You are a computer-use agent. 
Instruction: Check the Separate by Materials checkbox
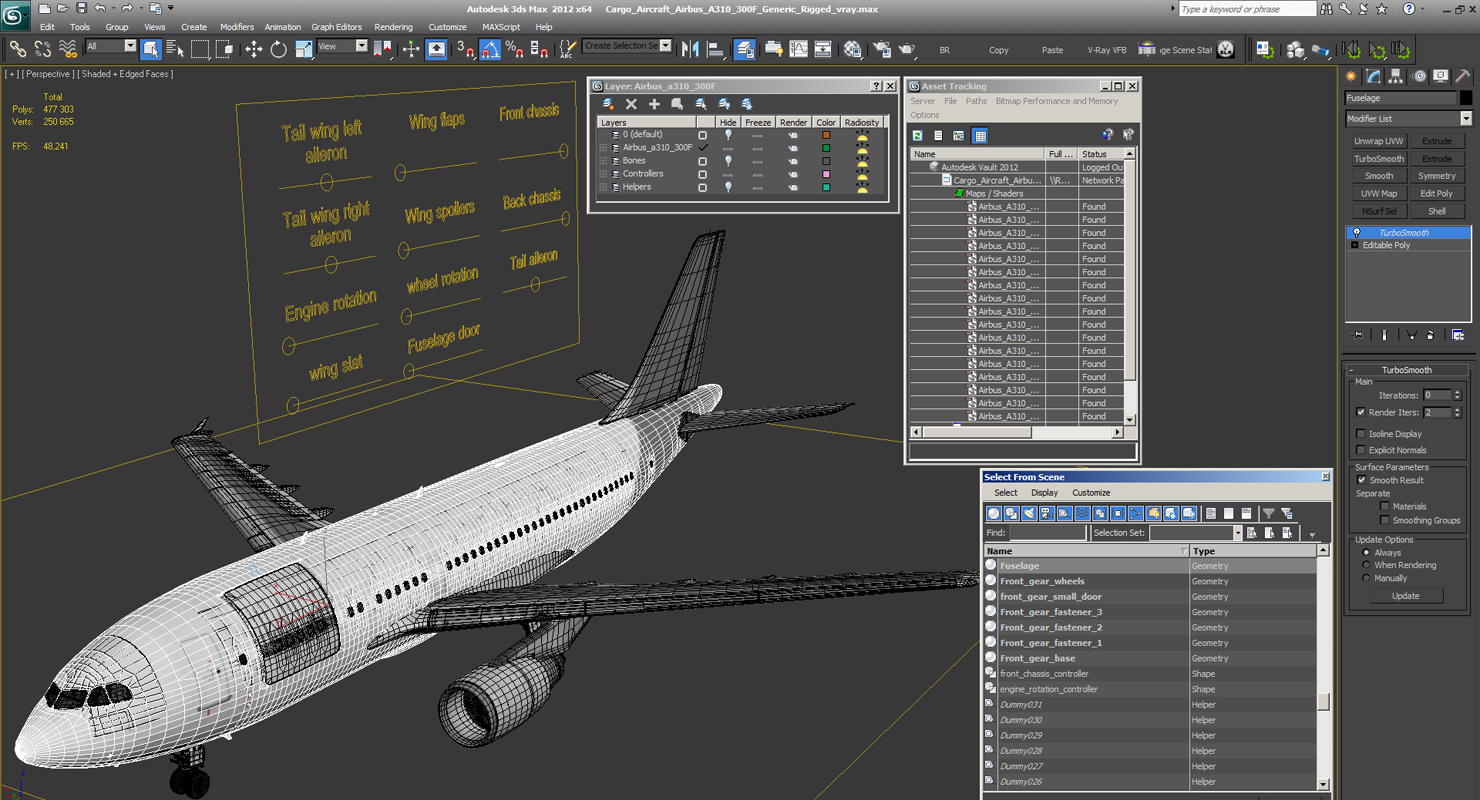pyautogui.click(x=1385, y=506)
